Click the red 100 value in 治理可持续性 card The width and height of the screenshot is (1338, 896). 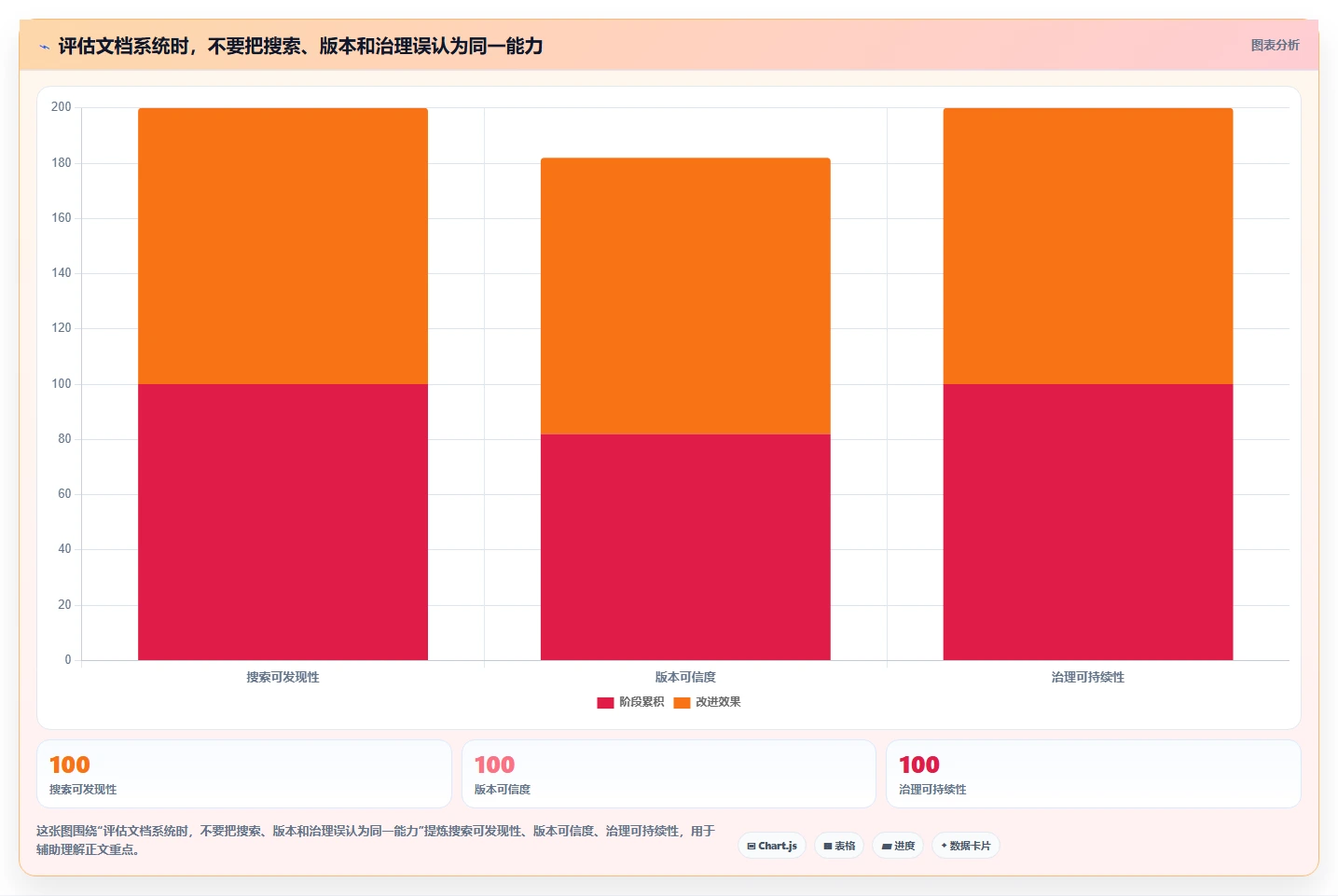point(919,765)
